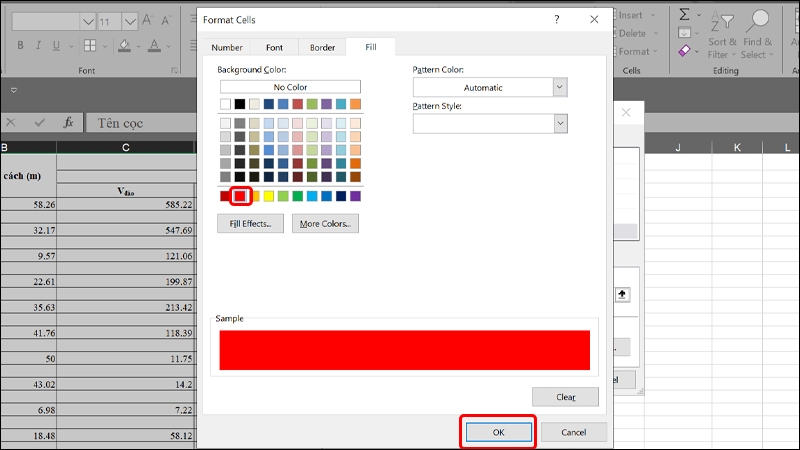Open the Pattern Style dropdown
The height and width of the screenshot is (450, 800).
point(560,123)
